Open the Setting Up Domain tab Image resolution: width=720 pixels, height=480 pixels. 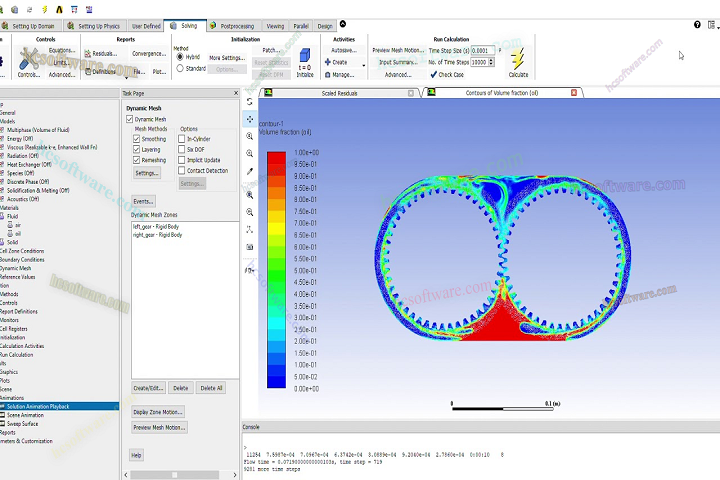33,26
